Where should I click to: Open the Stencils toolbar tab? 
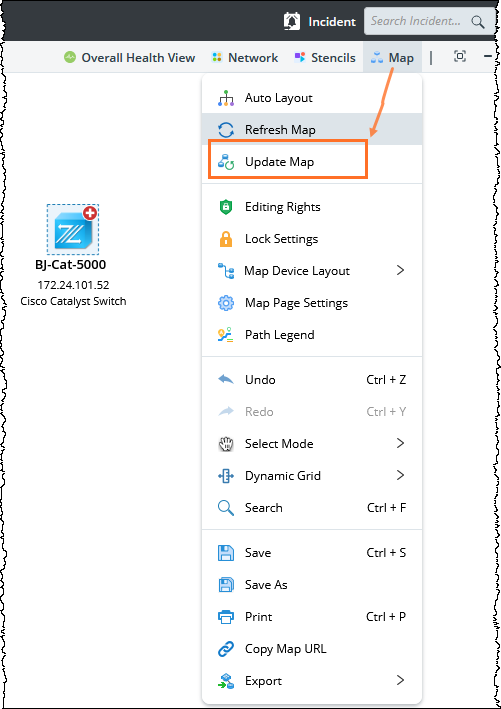click(x=325, y=57)
